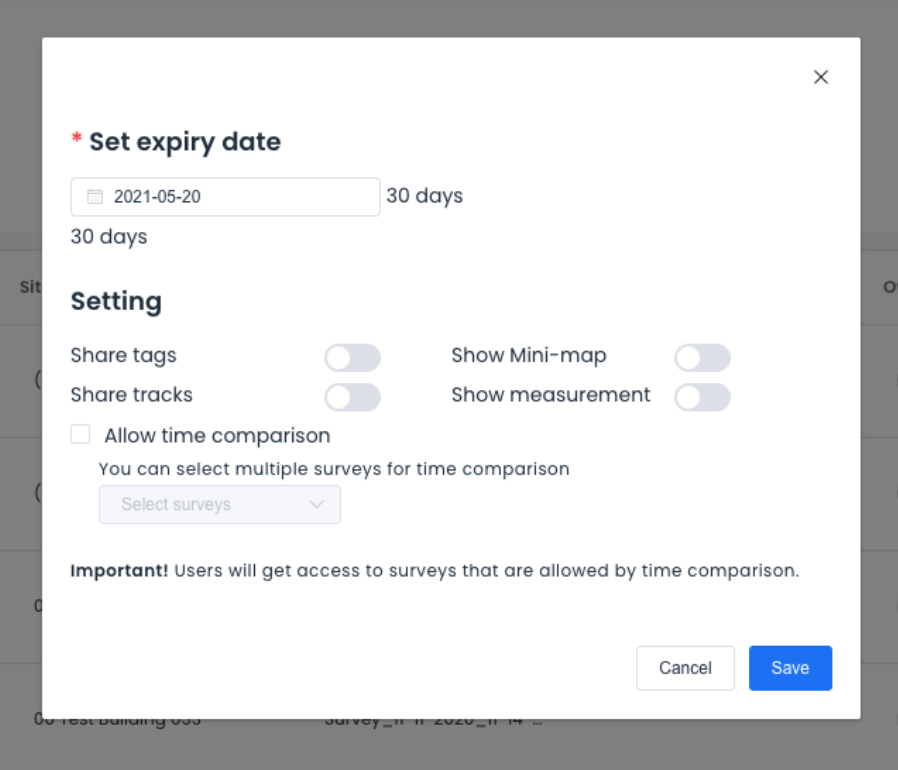Select the 2021-05-20 date text

(x=158, y=196)
